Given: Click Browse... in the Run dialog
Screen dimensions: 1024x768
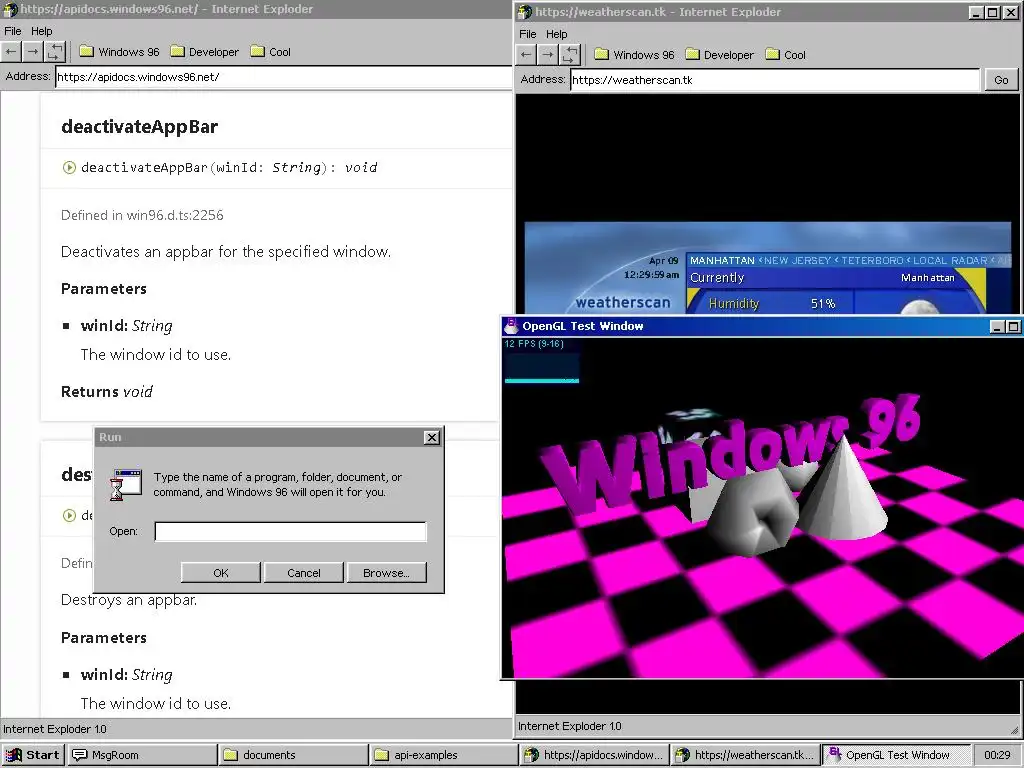Looking at the screenshot, I should coord(387,573).
